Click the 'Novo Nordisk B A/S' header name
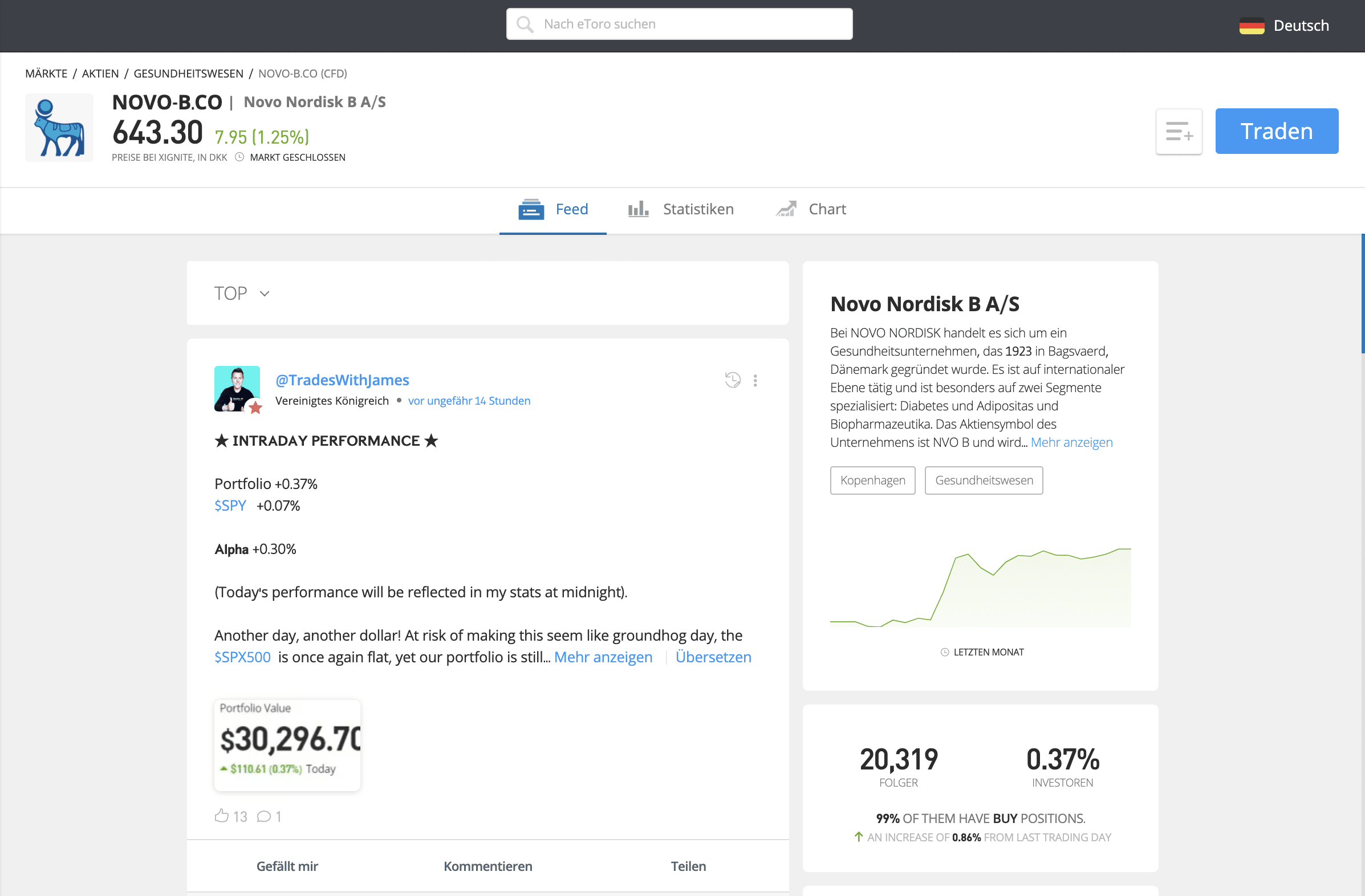 [x=315, y=102]
